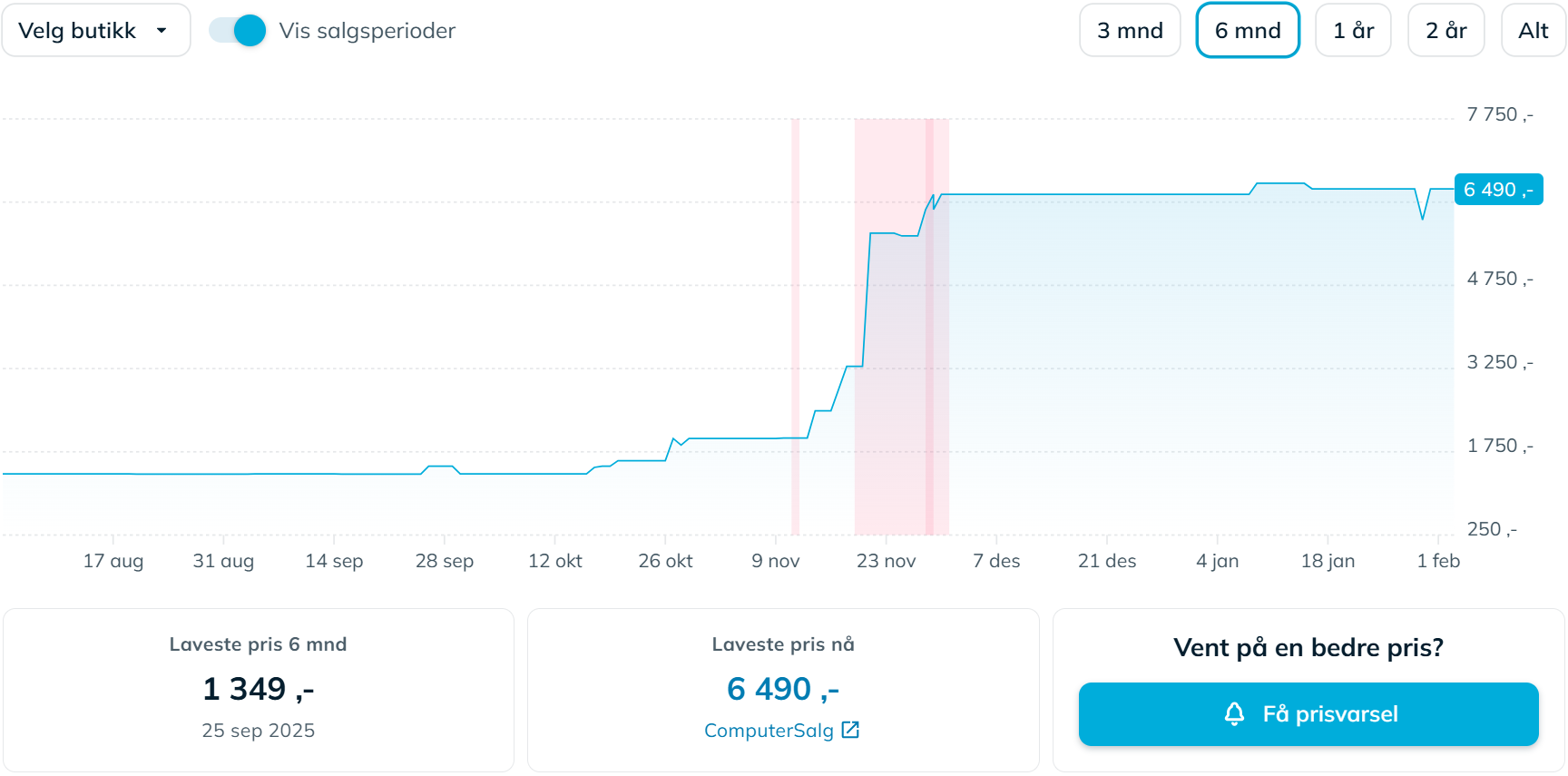Switch chart to 1 år range
This screenshot has width=1568, height=776.
point(1353,31)
